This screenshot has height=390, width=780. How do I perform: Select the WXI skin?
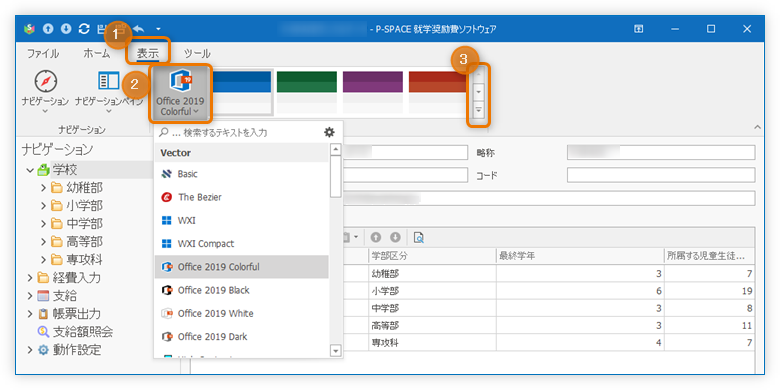(x=241, y=220)
